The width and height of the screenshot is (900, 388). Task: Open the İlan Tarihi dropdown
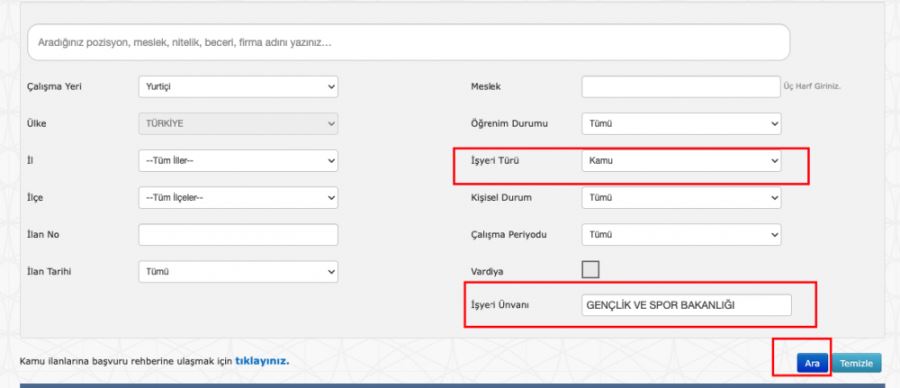(238, 271)
